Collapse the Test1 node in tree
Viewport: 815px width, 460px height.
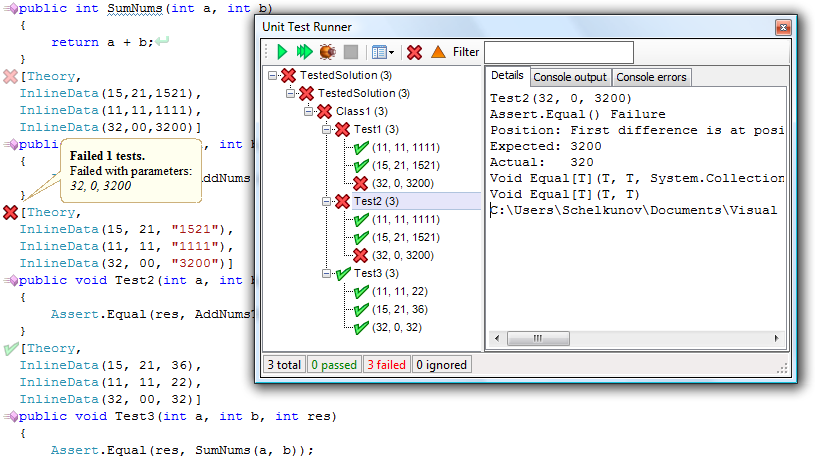pos(327,130)
